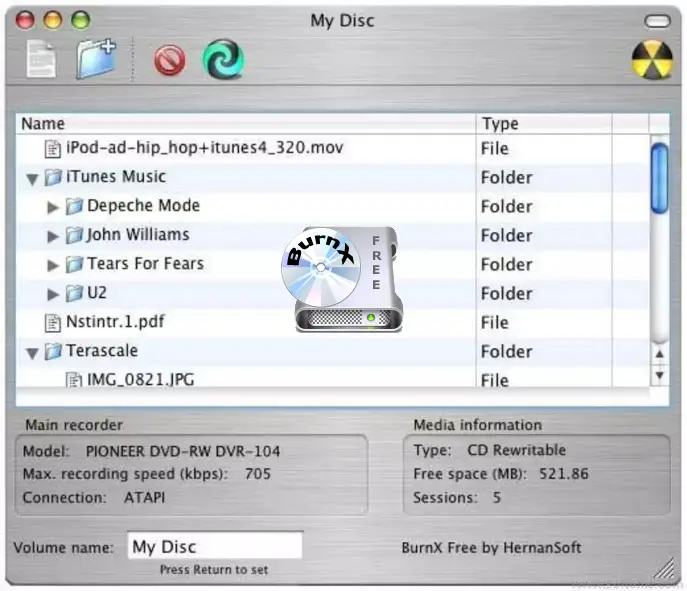The image size is (687, 591).
Task: Sort by the Name column header
Action: [246, 124]
